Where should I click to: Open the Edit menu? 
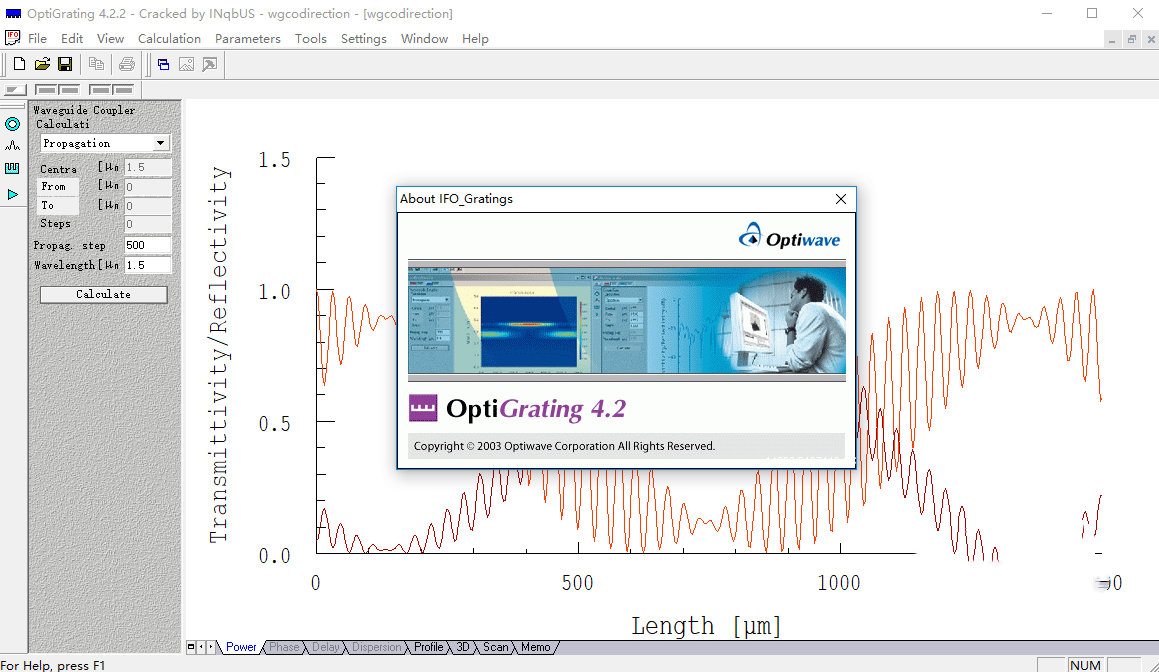[72, 38]
